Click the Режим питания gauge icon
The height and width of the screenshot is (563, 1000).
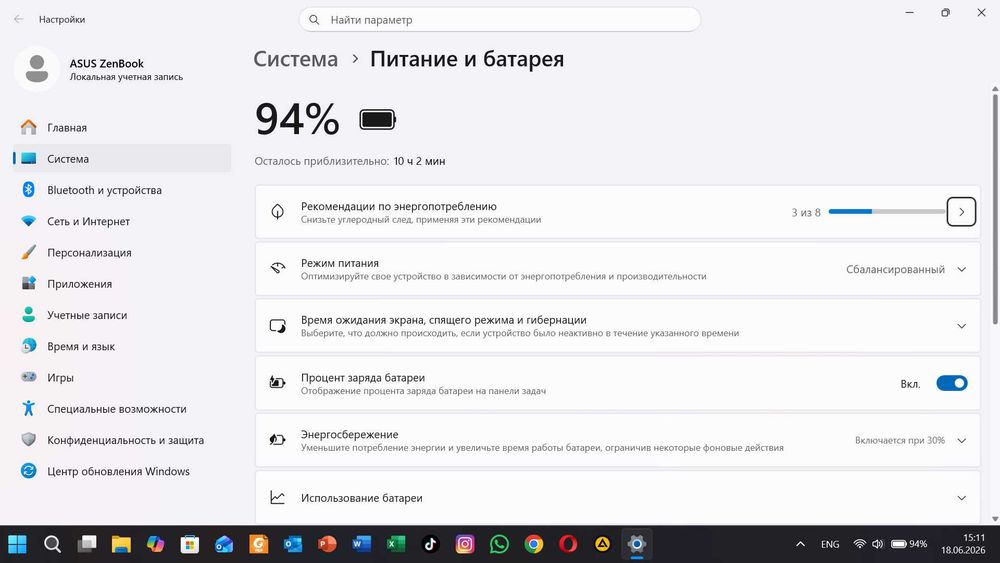pyautogui.click(x=277, y=268)
